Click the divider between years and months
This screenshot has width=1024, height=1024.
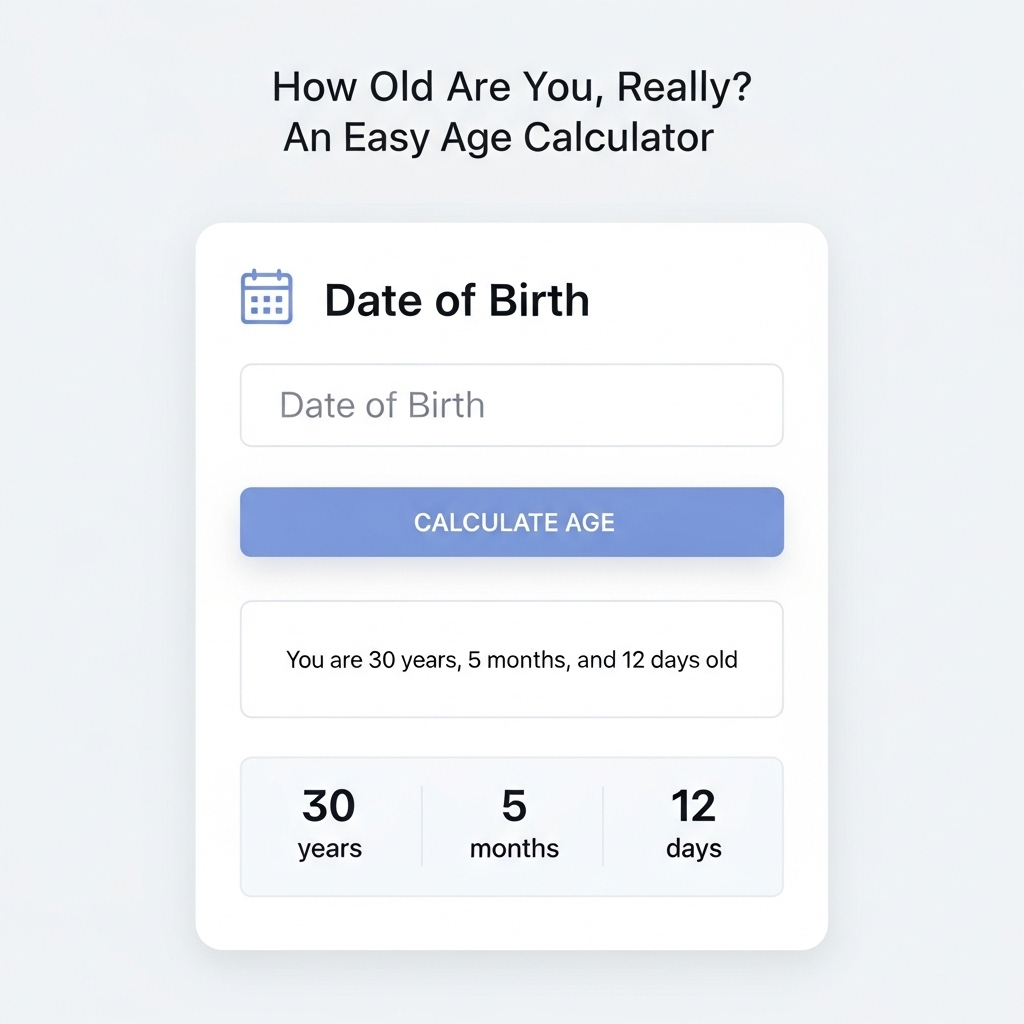pos(422,826)
